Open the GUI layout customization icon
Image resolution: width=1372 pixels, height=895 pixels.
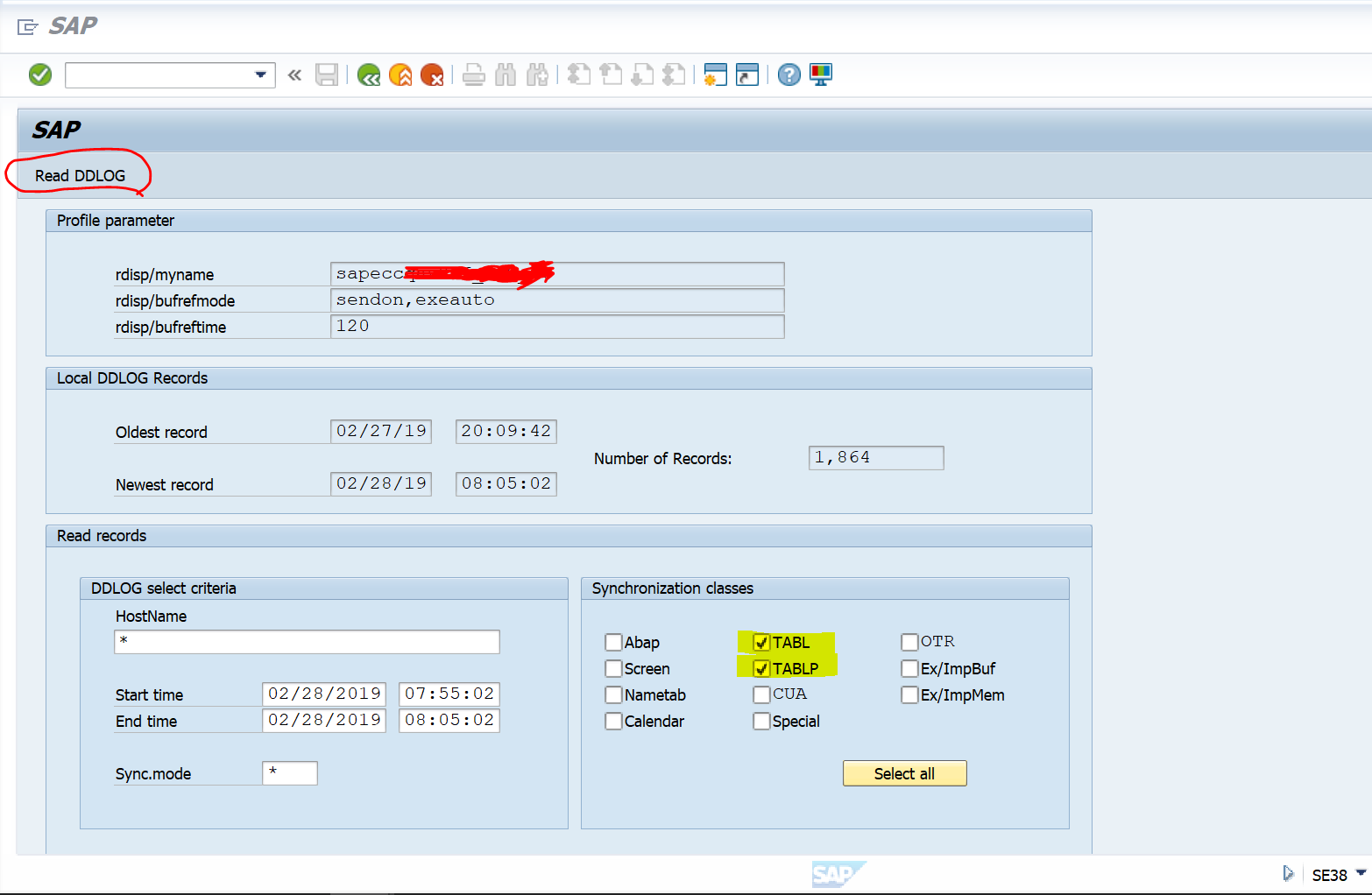[820, 74]
